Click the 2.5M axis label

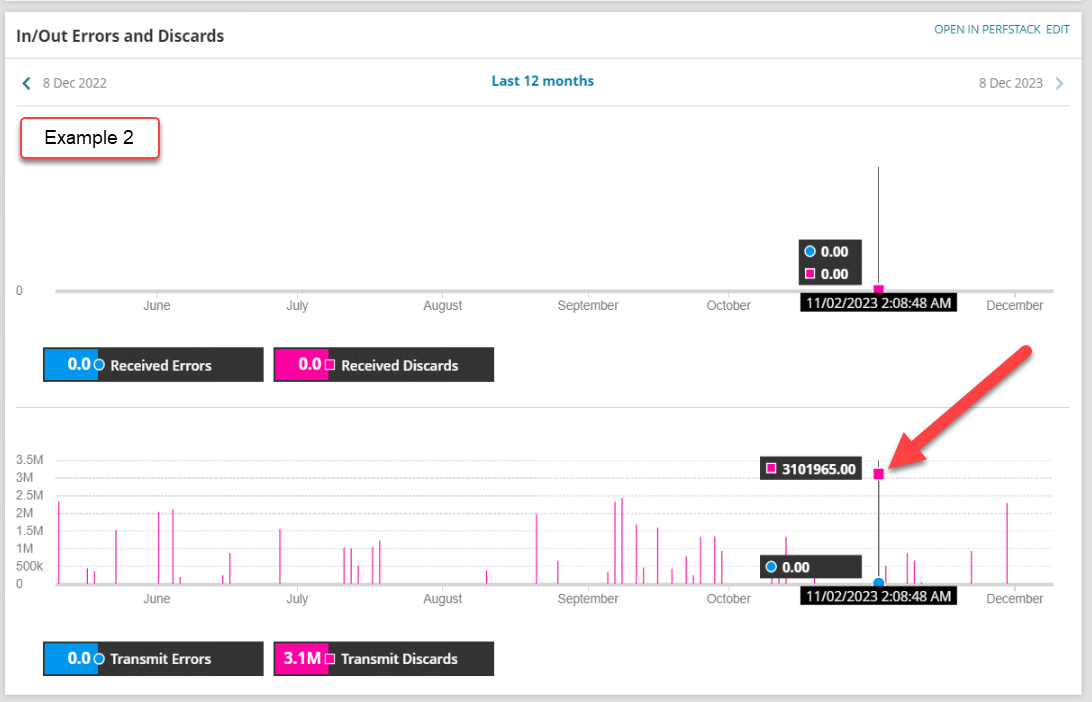[29, 495]
